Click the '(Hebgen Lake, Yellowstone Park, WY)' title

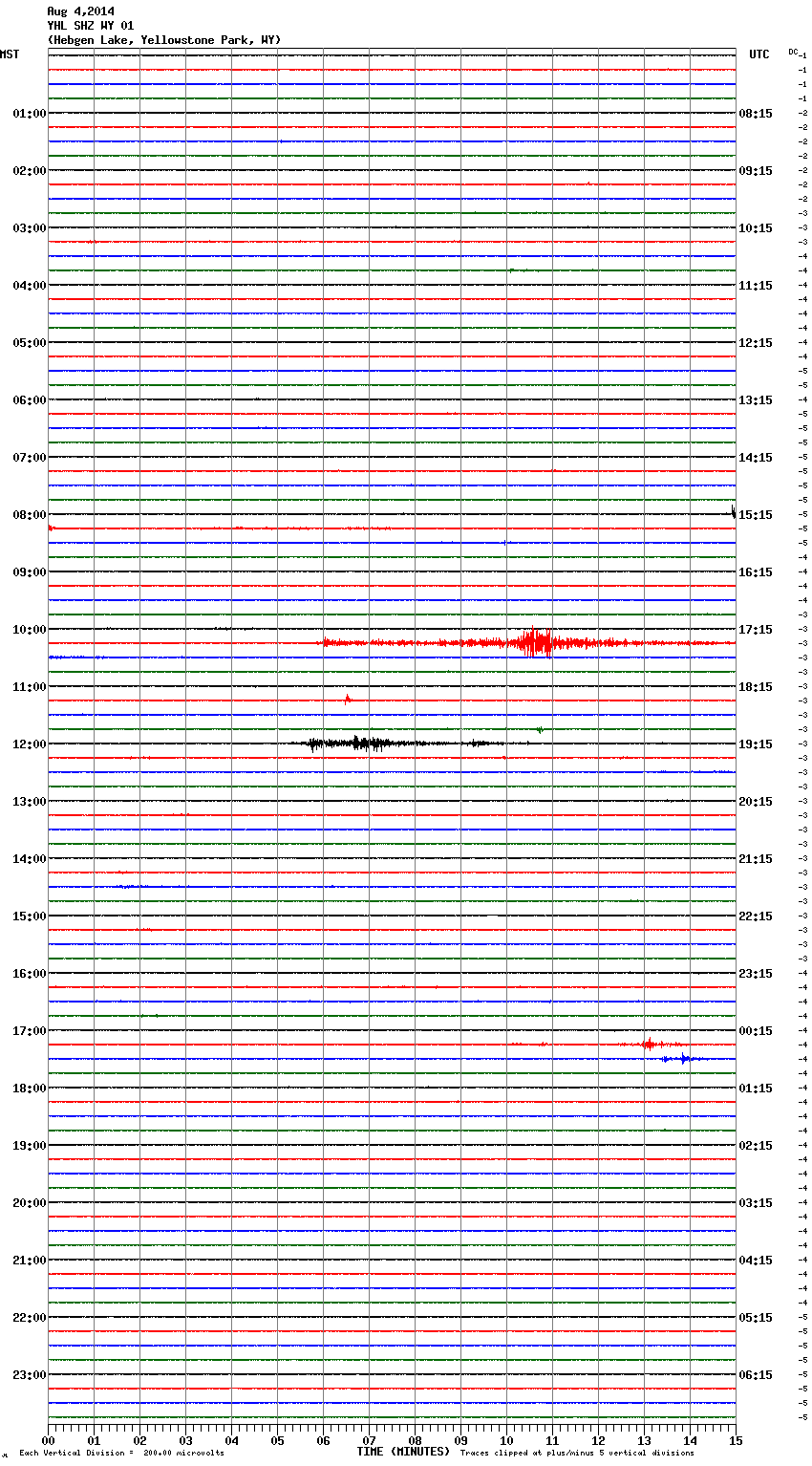[164, 40]
